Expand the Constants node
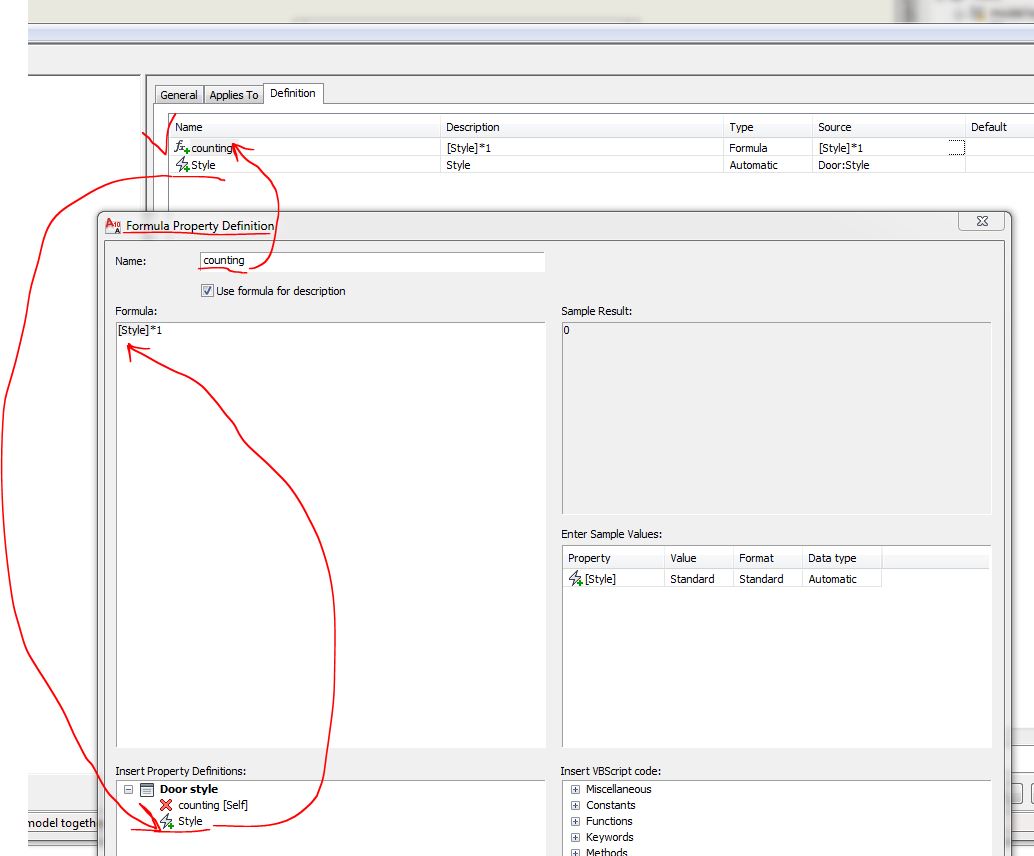 [575, 805]
